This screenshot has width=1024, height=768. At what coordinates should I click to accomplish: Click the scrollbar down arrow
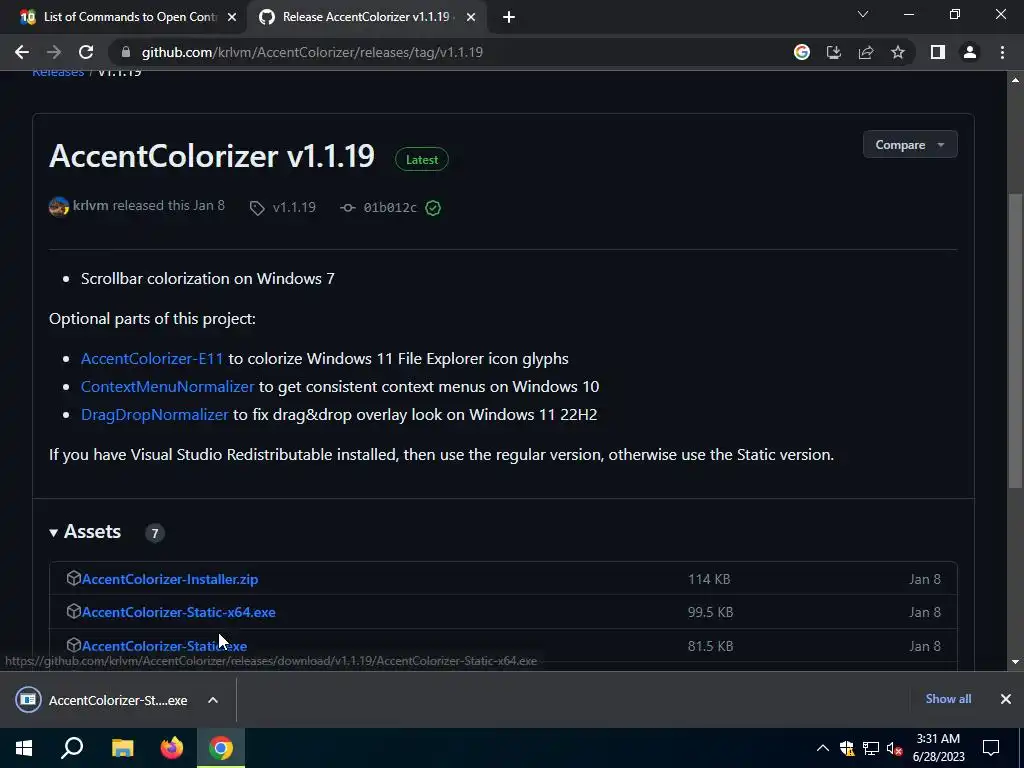1015,662
